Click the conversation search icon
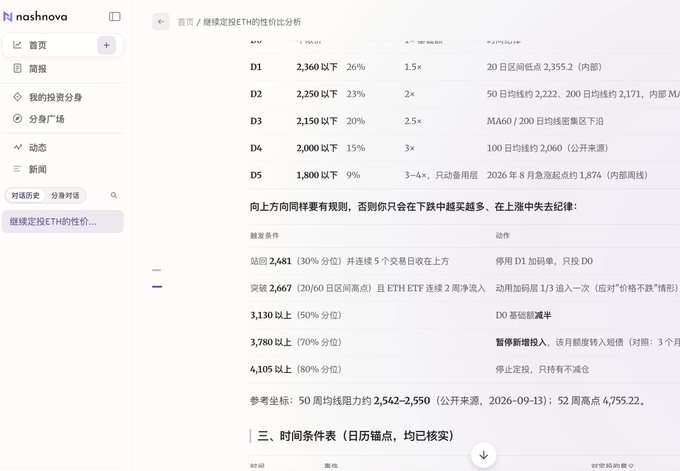The image size is (680, 471). (x=114, y=195)
